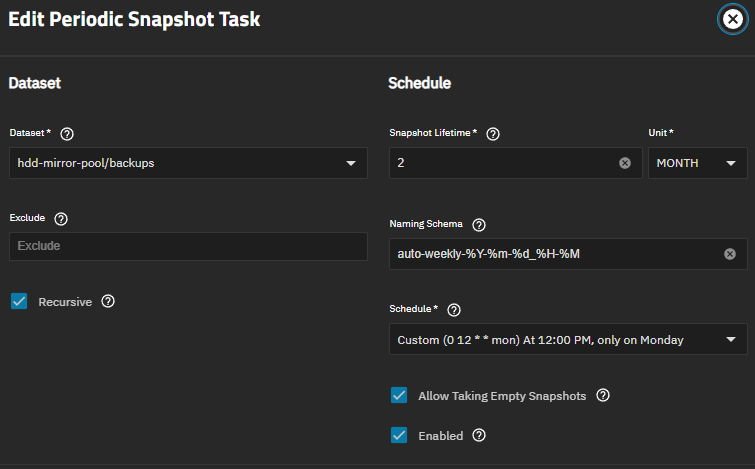Open the Unit MONTH dropdown
The height and width of the screenshot is (469, 755).
698,163
